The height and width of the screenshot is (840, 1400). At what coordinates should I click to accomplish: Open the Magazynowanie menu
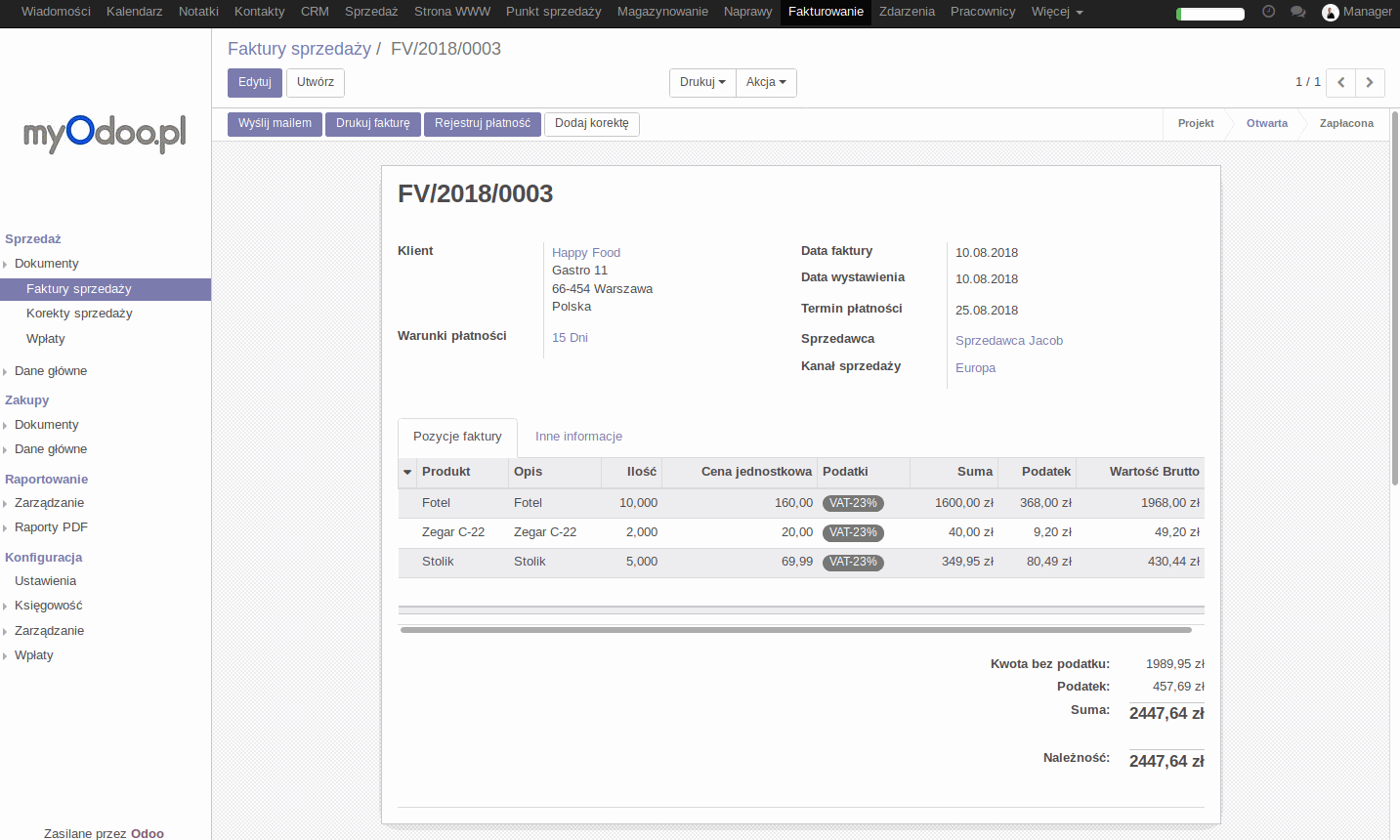tap(662, 12)
